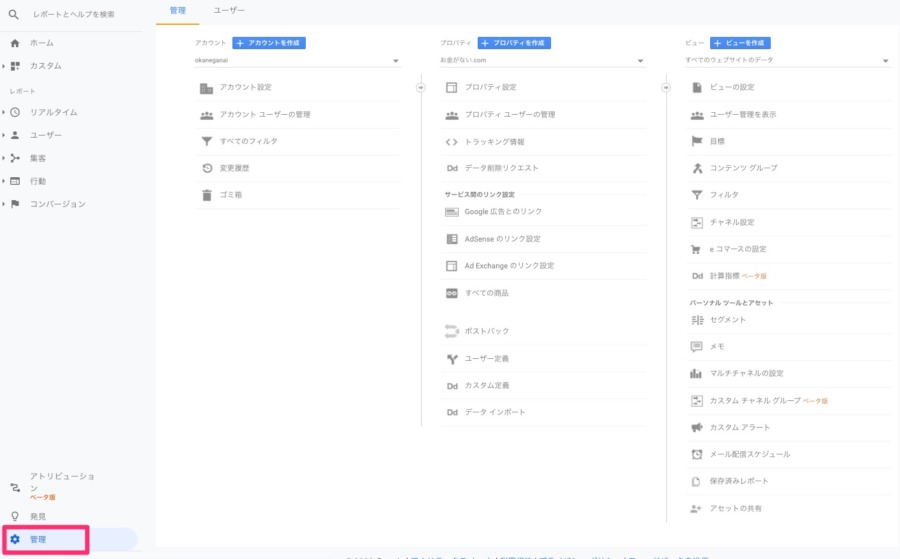The image size is (900, 559).
Task: Click the トラッキング情報 code brackets icon
Action: click(452, 141)
